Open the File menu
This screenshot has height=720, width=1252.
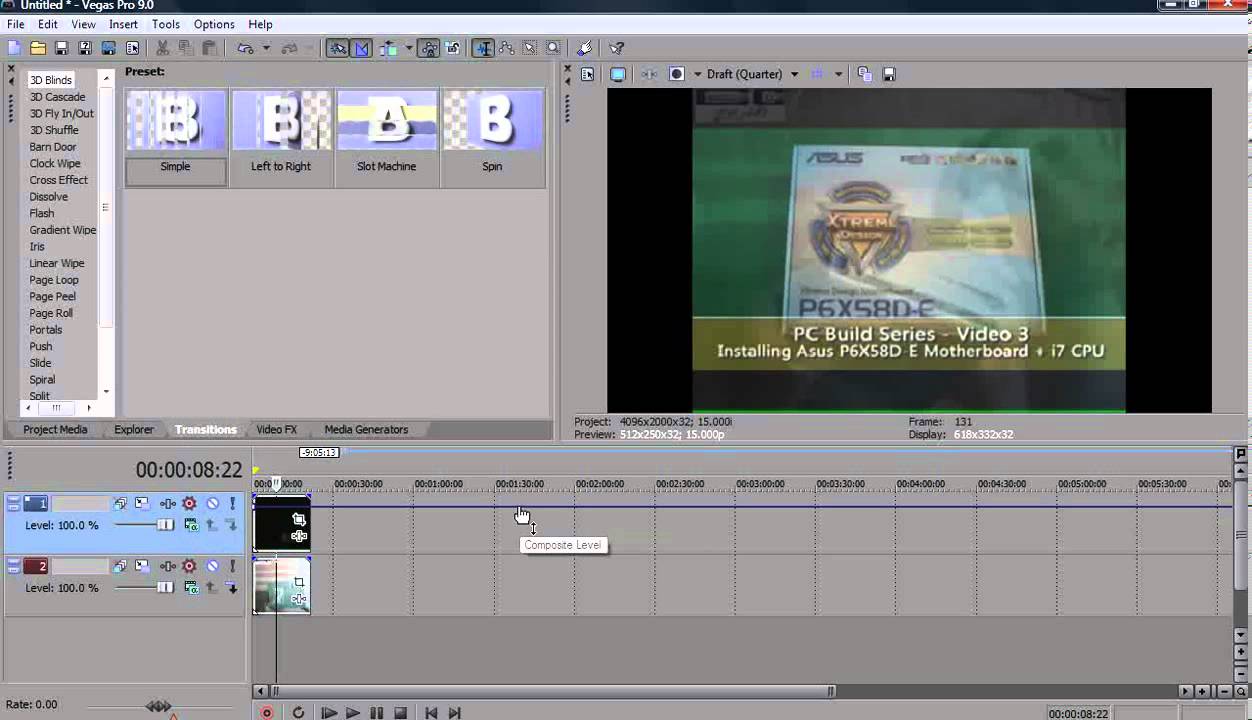16,24
